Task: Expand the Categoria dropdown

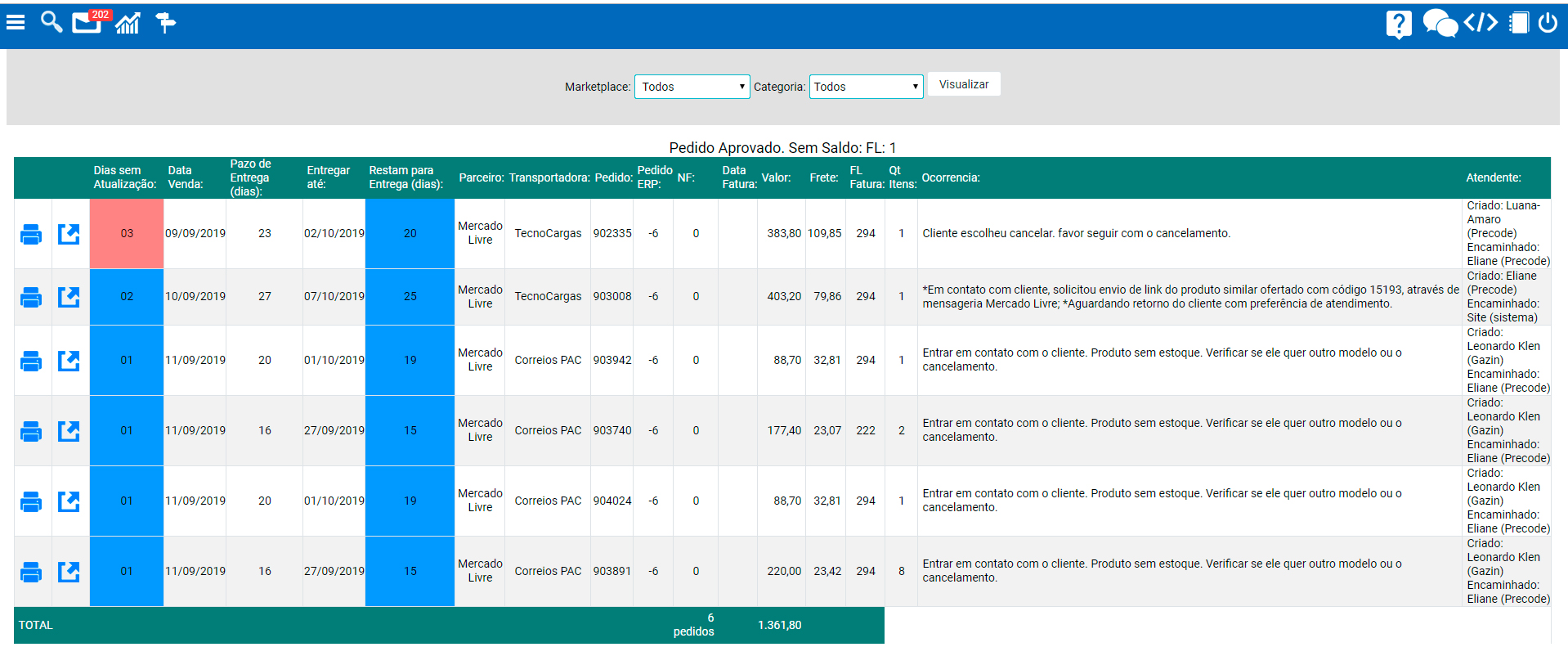Action: [866, 87]
